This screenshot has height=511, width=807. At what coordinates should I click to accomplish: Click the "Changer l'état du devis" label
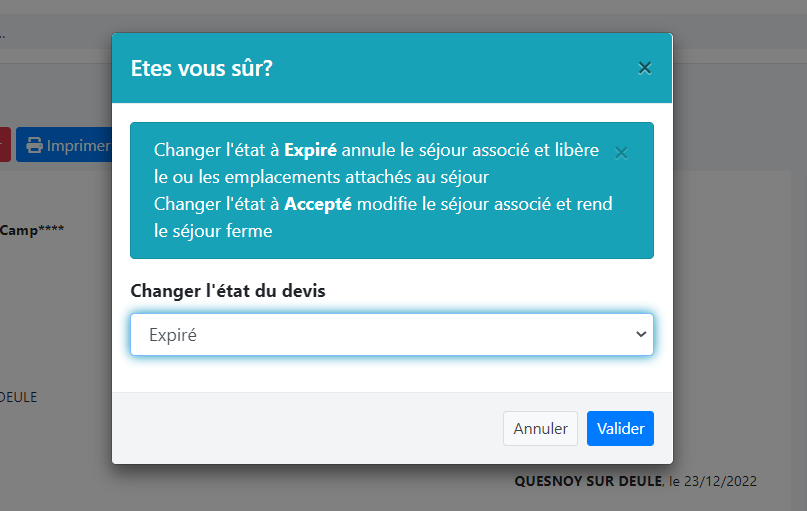click(x=227, y=291)
